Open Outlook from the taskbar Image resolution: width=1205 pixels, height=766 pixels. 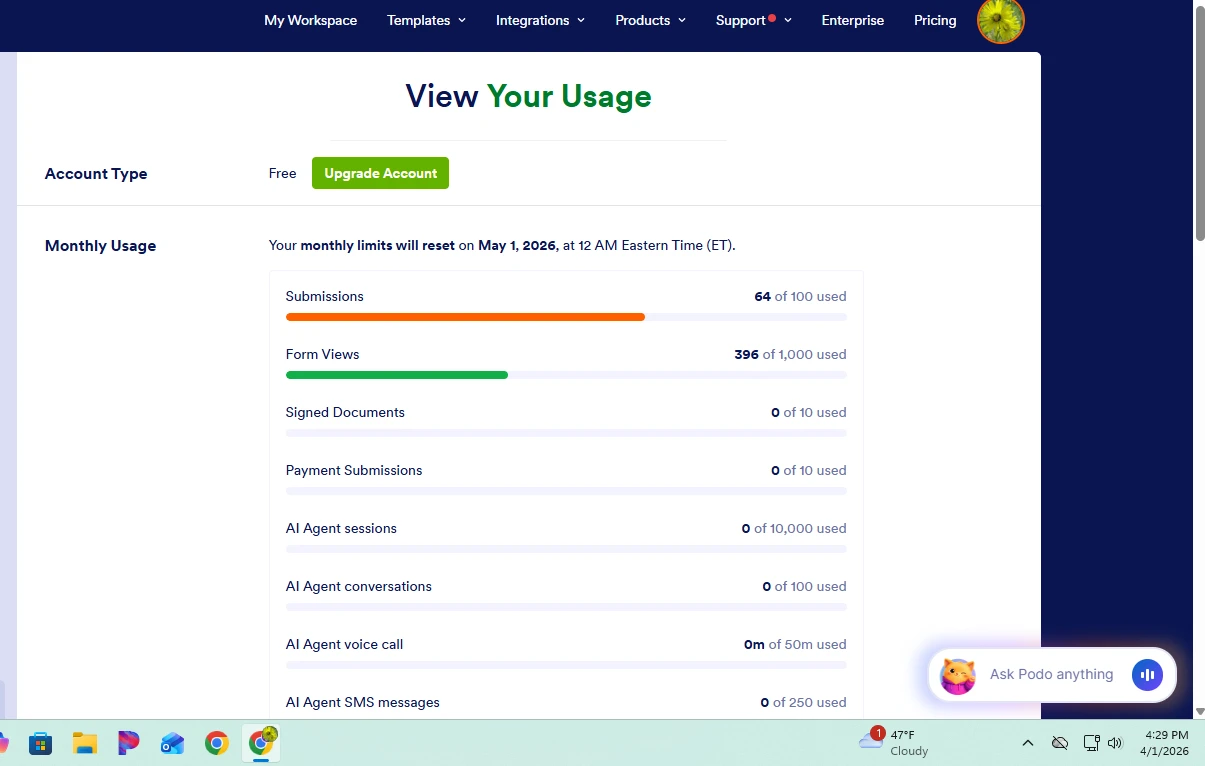173,743
